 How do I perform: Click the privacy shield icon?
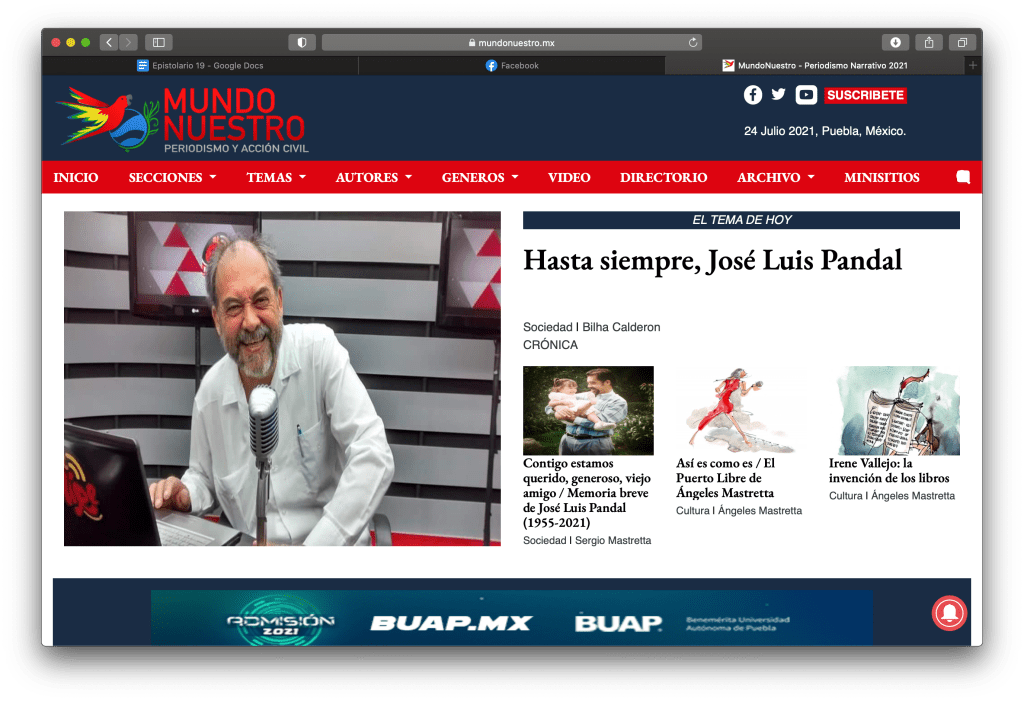301,42
